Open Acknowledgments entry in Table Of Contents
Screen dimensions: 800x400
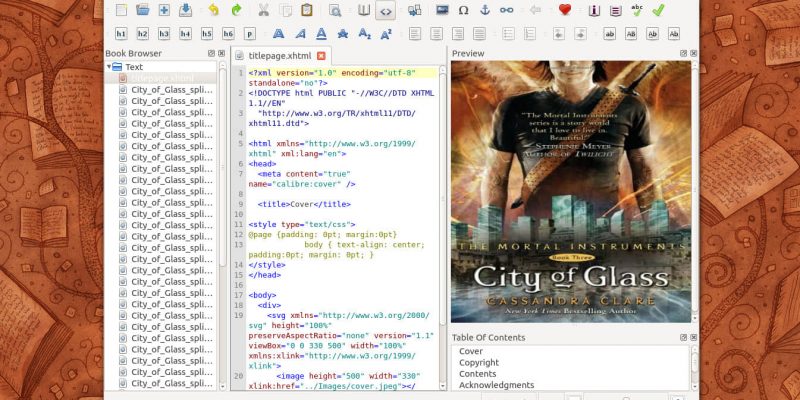coord(496,385)
